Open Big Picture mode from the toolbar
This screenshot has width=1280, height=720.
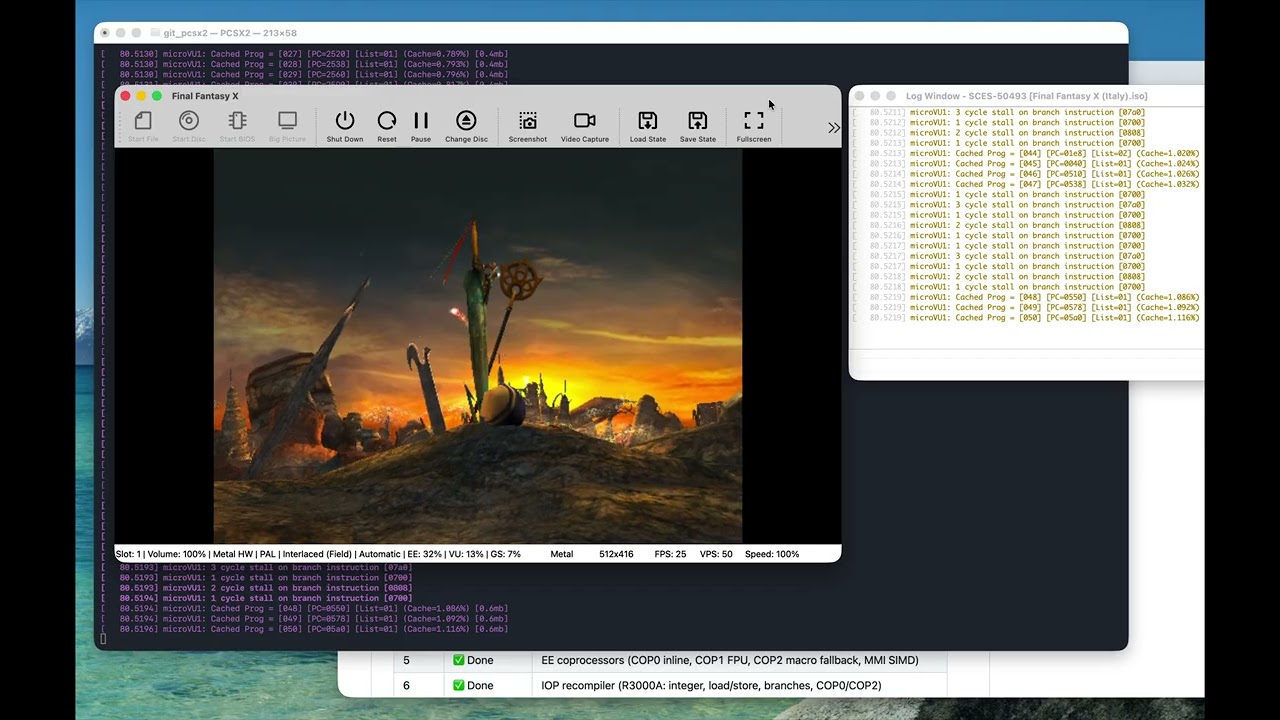[x=287, y=126]
